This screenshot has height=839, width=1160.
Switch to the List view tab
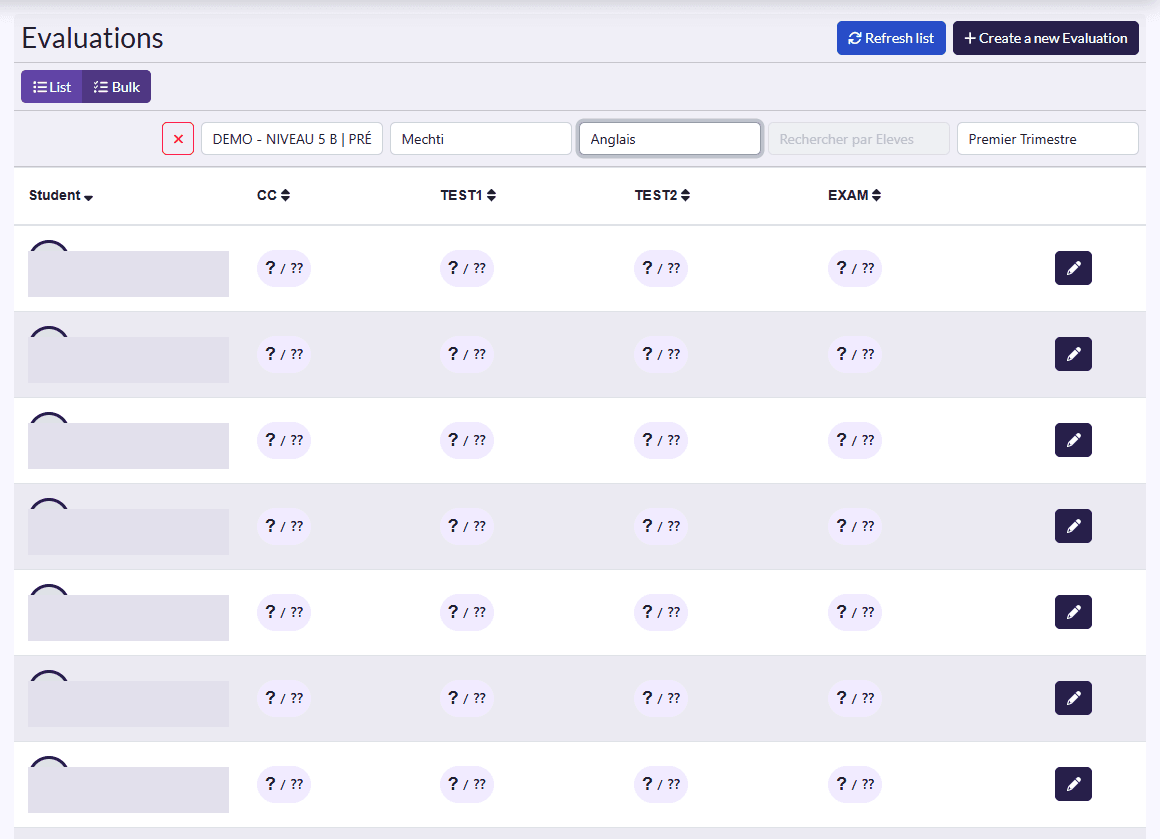click(52, 87)
